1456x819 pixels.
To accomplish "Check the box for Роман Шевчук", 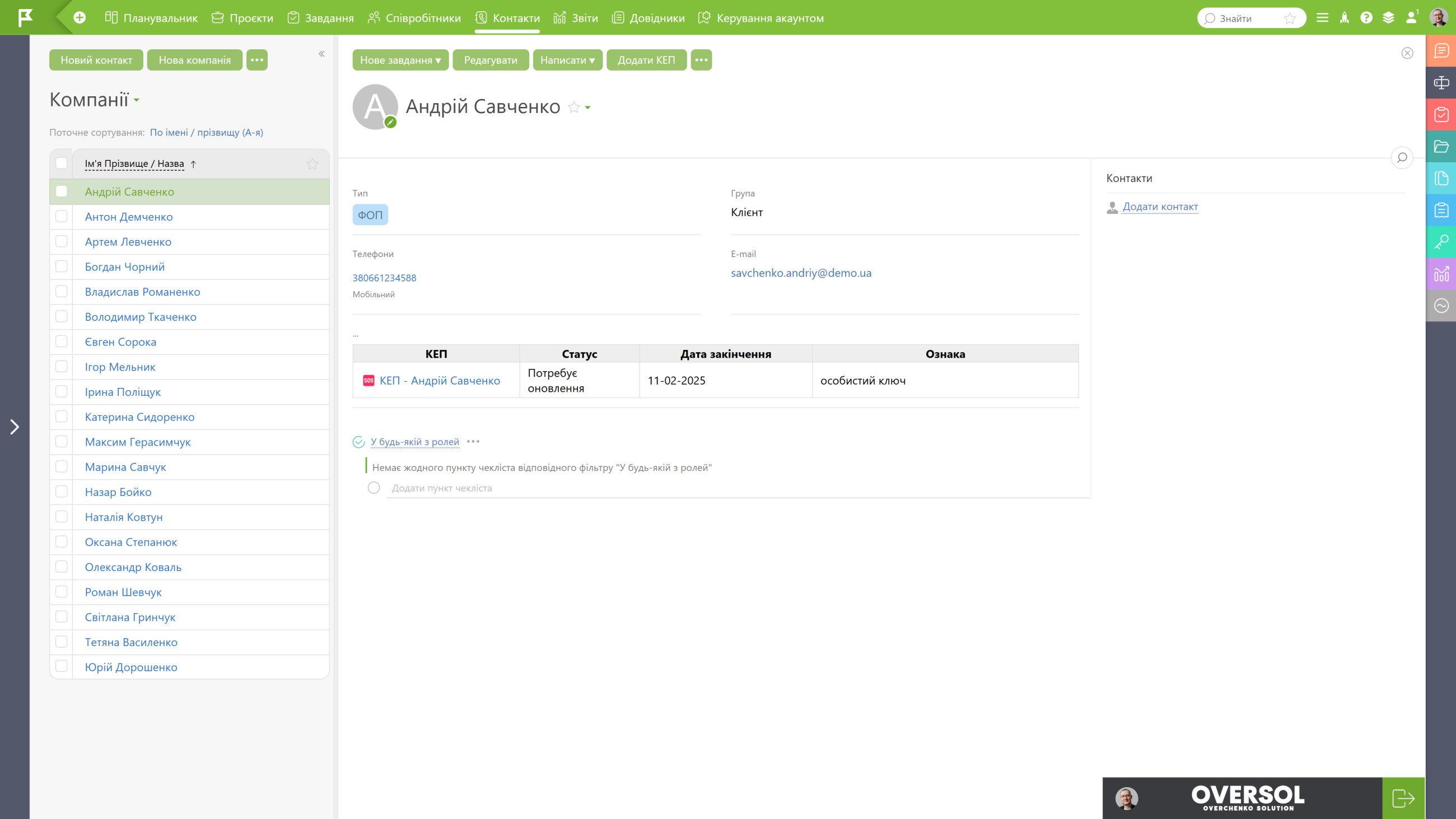I will pyautogui.click(x=62, y=592).
